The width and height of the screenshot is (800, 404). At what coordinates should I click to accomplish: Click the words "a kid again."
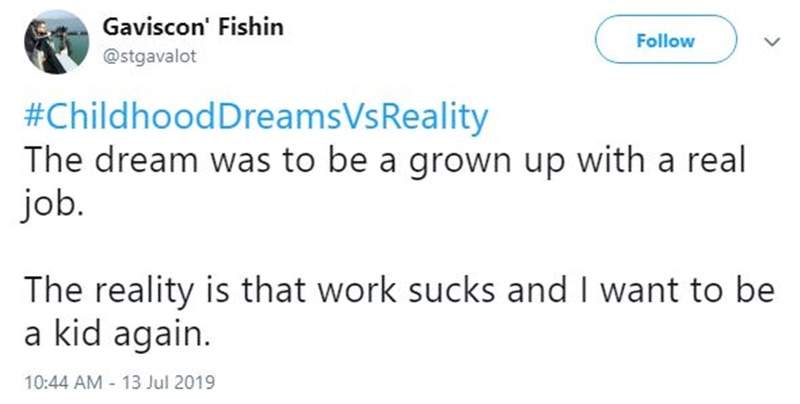(116, 334)
